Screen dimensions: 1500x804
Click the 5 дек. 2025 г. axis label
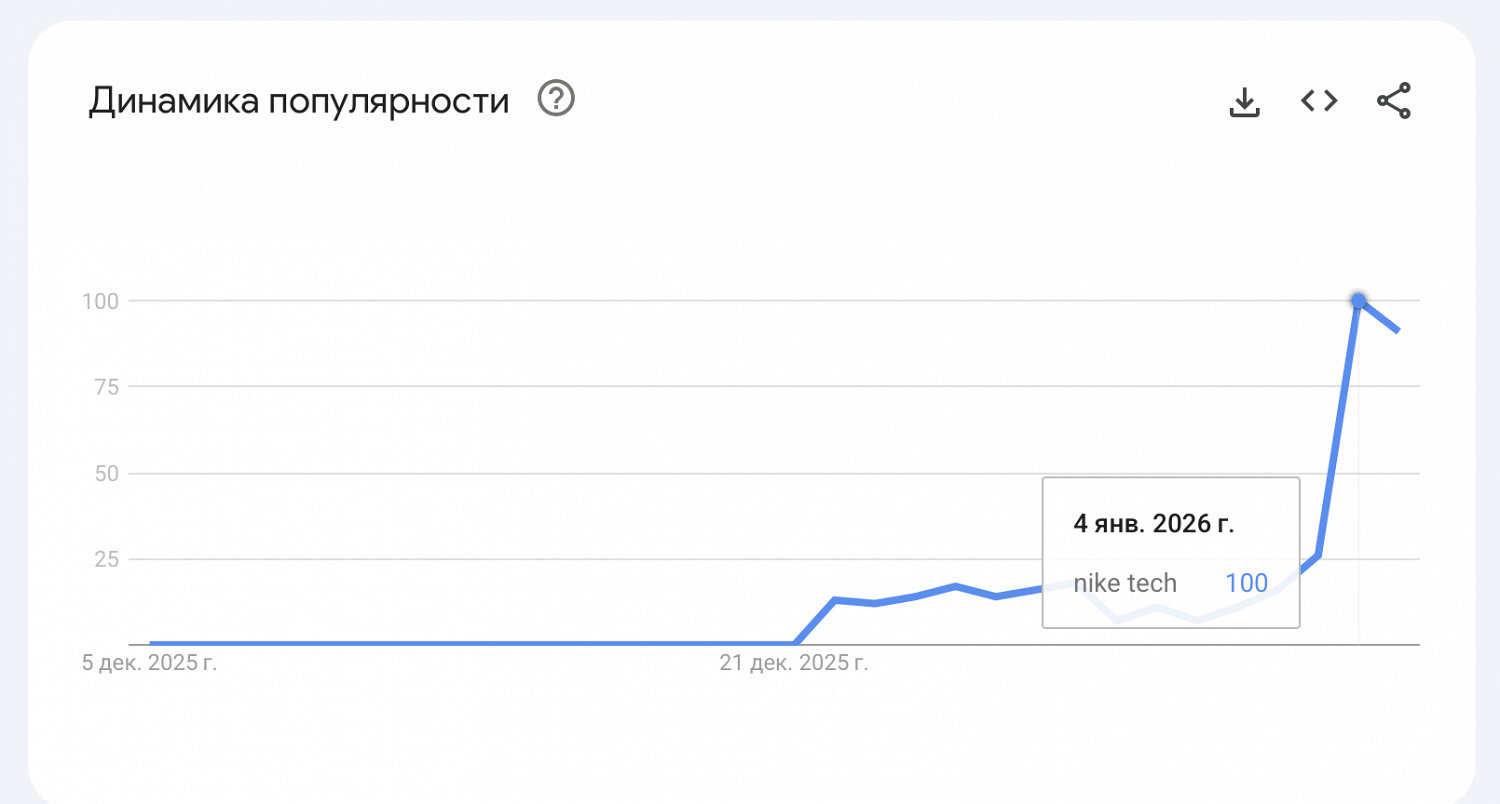coord(149,663)
